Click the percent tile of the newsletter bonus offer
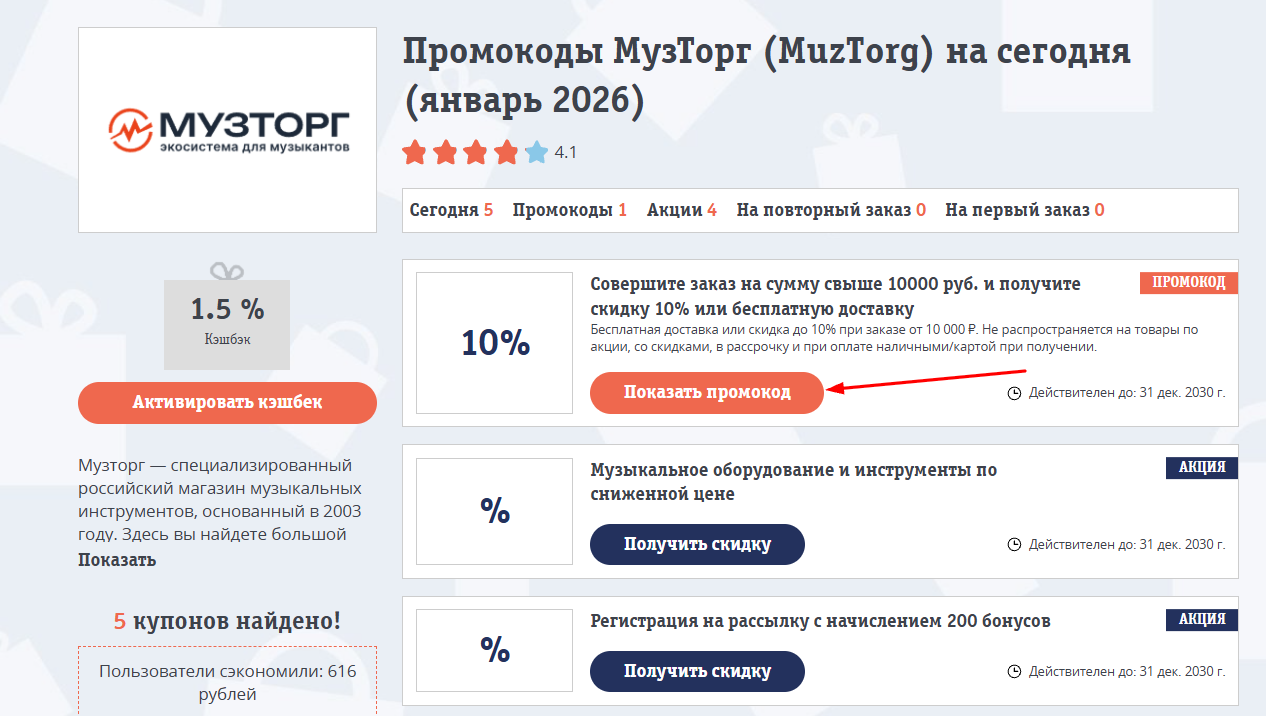 click(493, 650)
